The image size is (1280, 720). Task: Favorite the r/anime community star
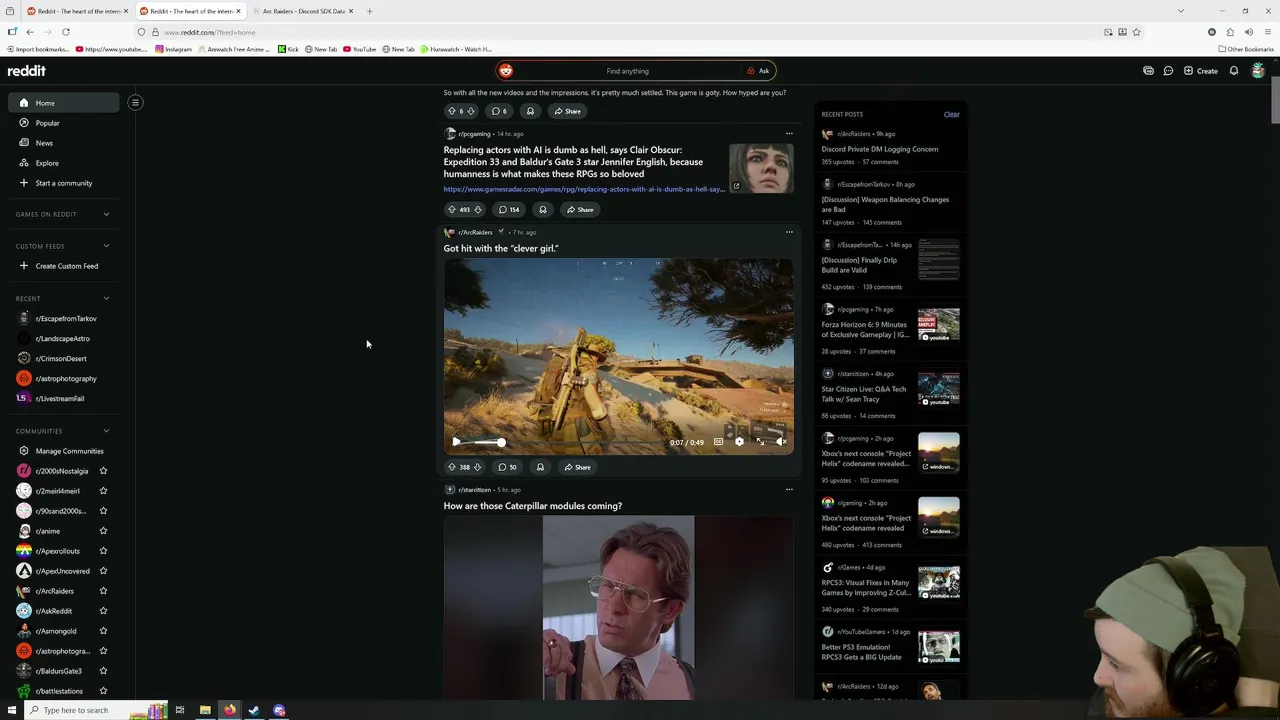pyautogui.click(x=103, y=531)
